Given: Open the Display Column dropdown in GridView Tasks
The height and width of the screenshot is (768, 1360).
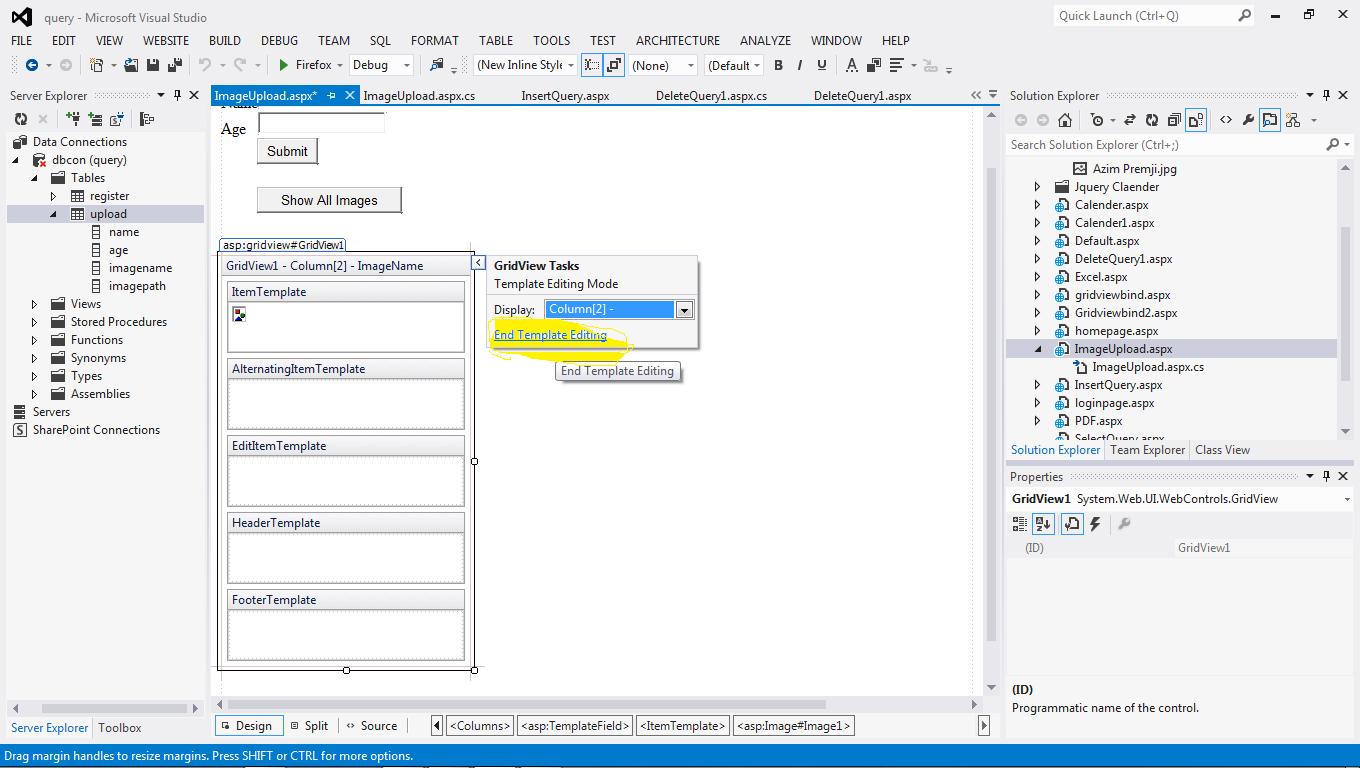Looking at the screenshot, I should (x=683, y=309).
